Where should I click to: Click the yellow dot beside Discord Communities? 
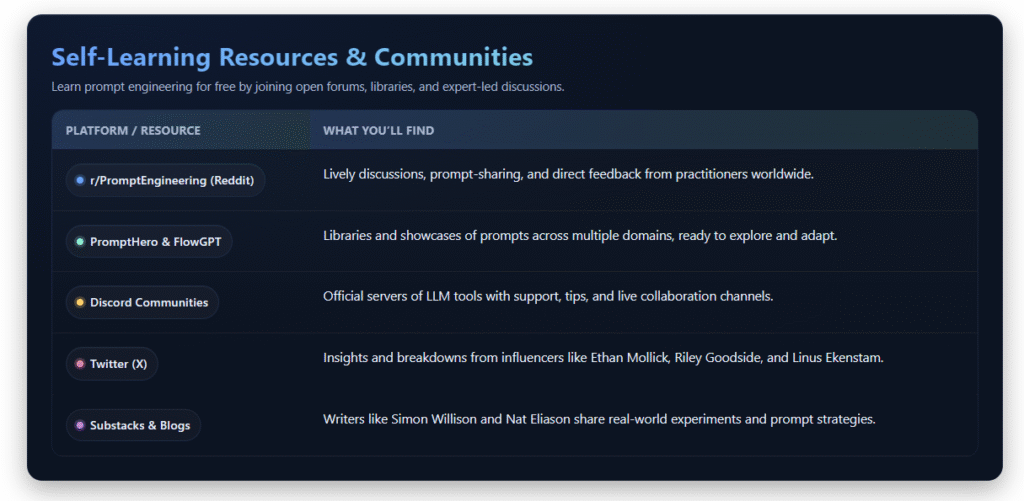(x=80, y=302)
